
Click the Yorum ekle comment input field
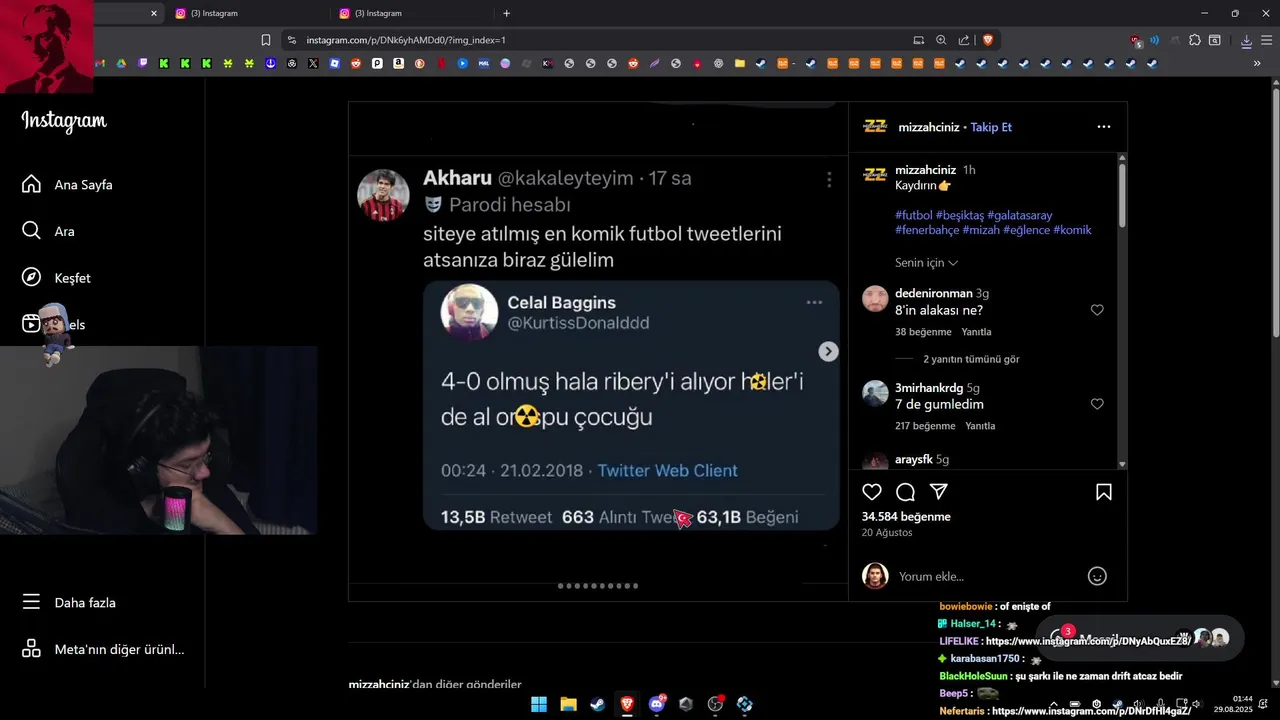click(985, 576)
